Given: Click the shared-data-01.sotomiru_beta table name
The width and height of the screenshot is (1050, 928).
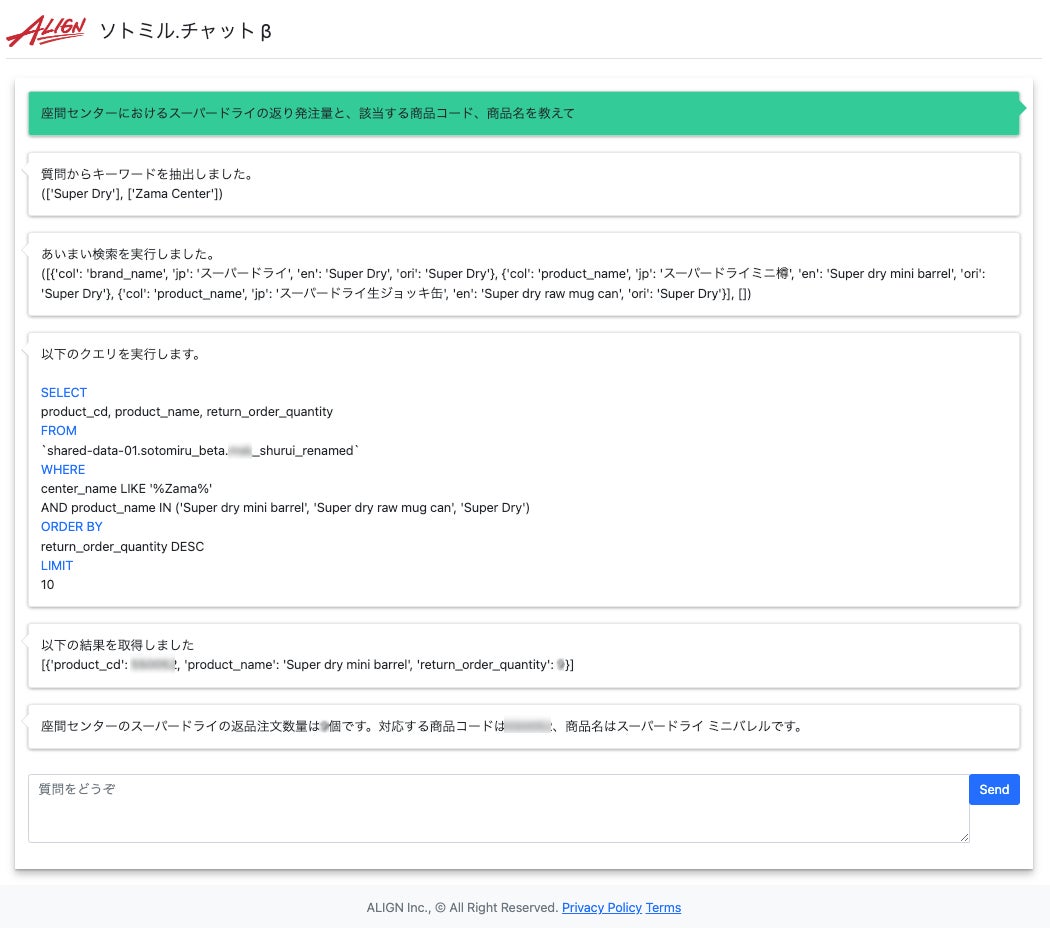Looking at the screenshot, I should coord(200,451).
